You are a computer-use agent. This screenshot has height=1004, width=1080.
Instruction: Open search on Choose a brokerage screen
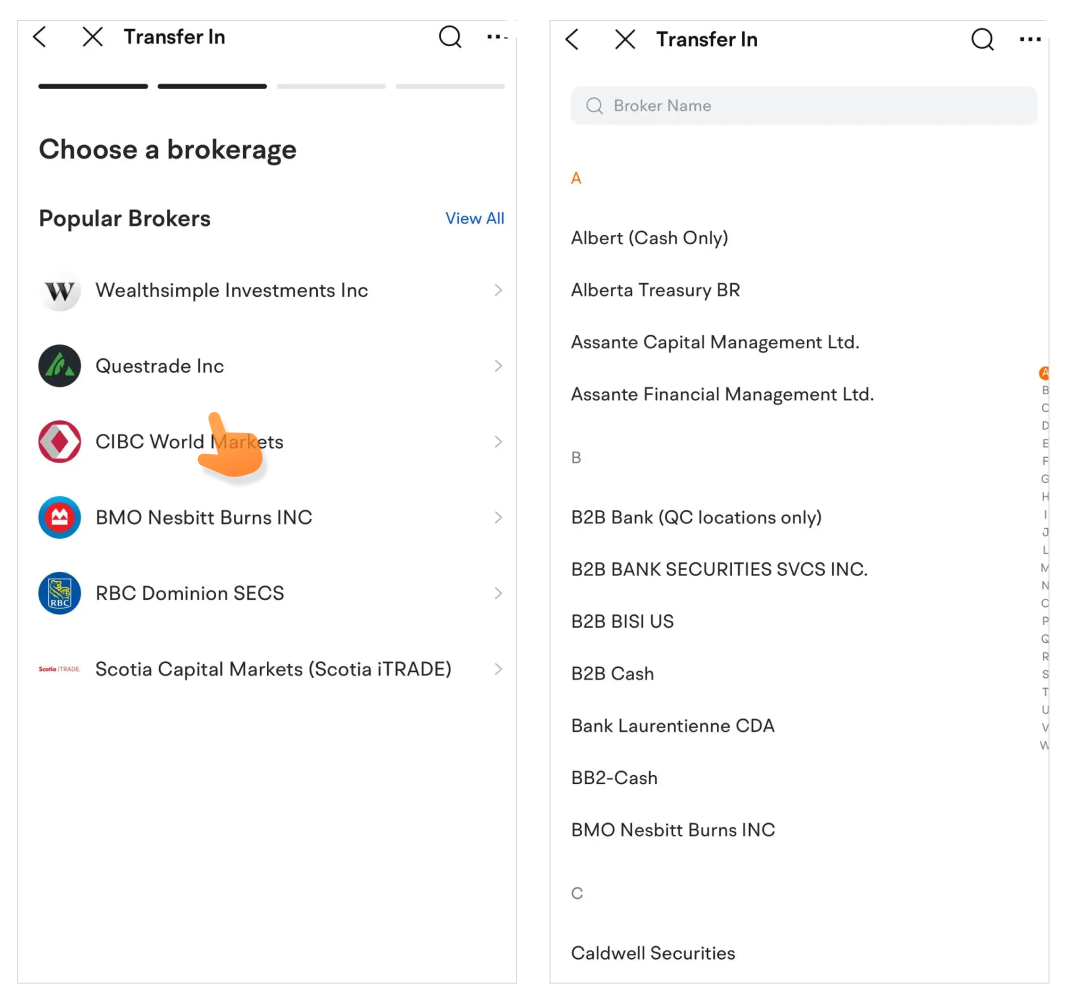(450, 38)
